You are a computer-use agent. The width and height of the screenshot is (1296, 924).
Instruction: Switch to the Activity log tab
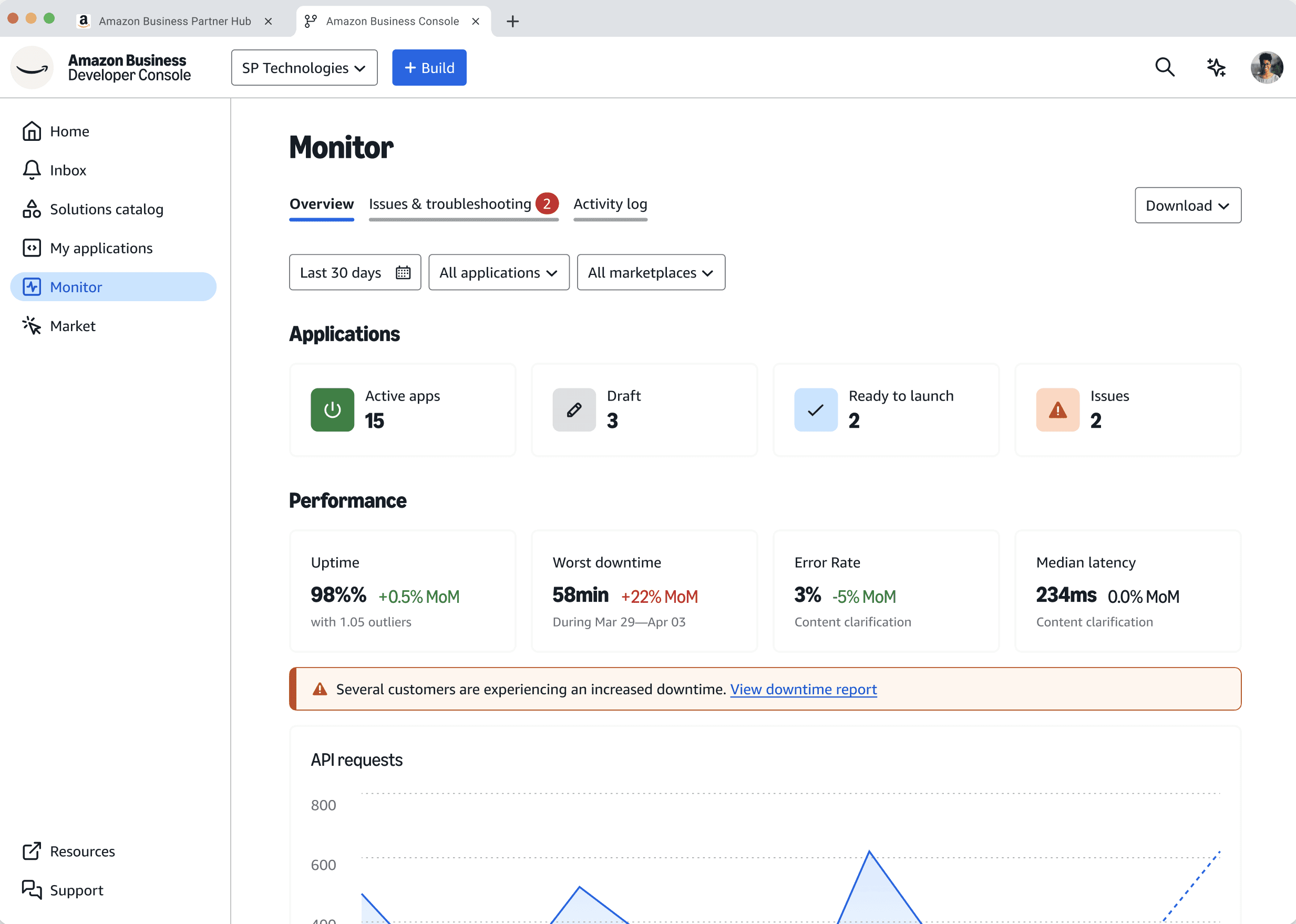pos(610,204)
